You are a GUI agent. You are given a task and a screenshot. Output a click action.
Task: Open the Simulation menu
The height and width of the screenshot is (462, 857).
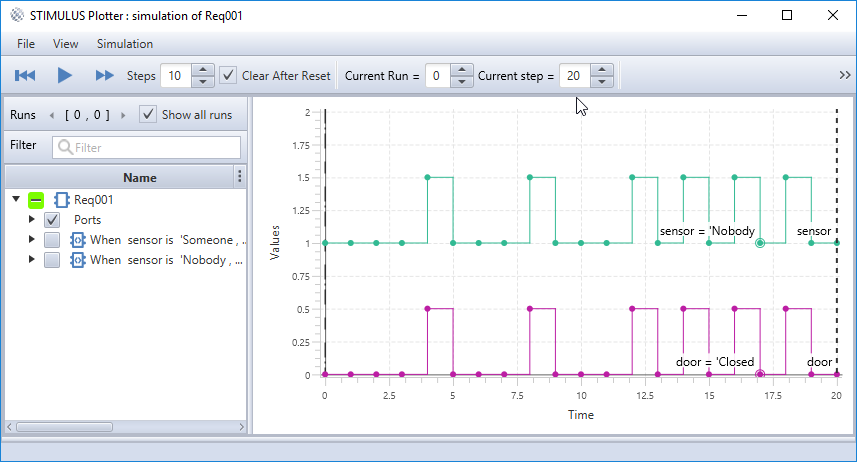click(x=125, y=44)
